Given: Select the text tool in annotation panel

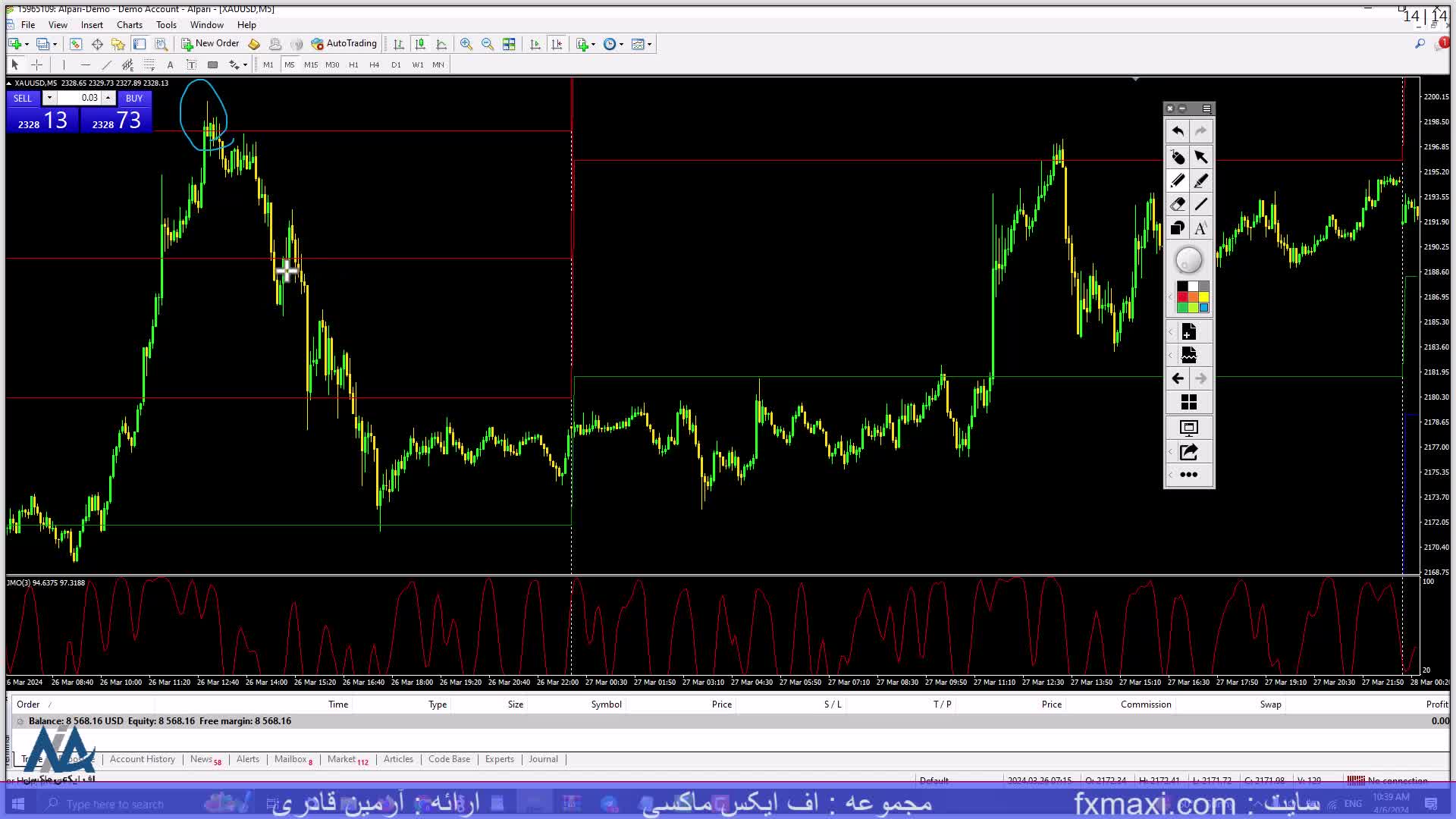Looking at the screenshot, I should pyautogui.click(x=1200, y=227).
